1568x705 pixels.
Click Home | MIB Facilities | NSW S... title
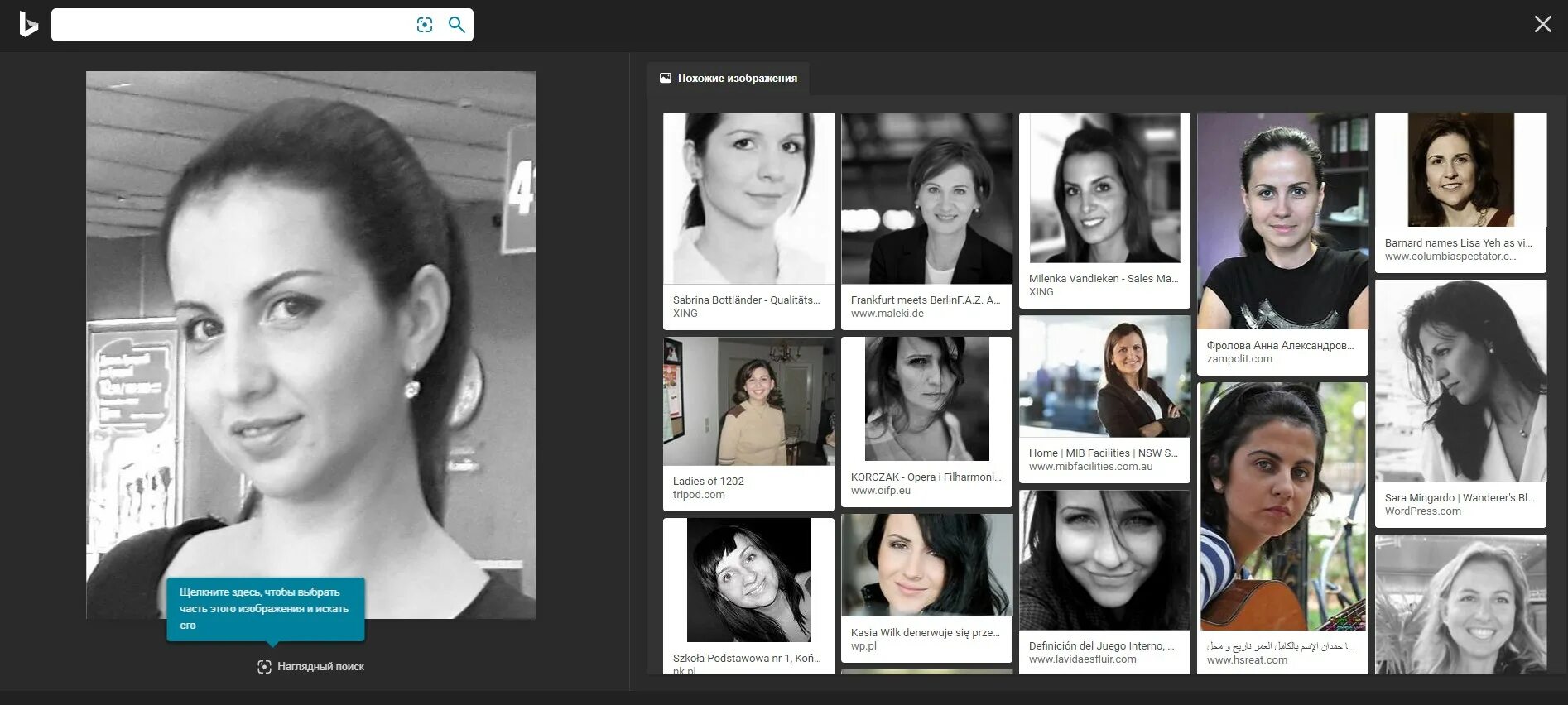(x=1103, y=453)
